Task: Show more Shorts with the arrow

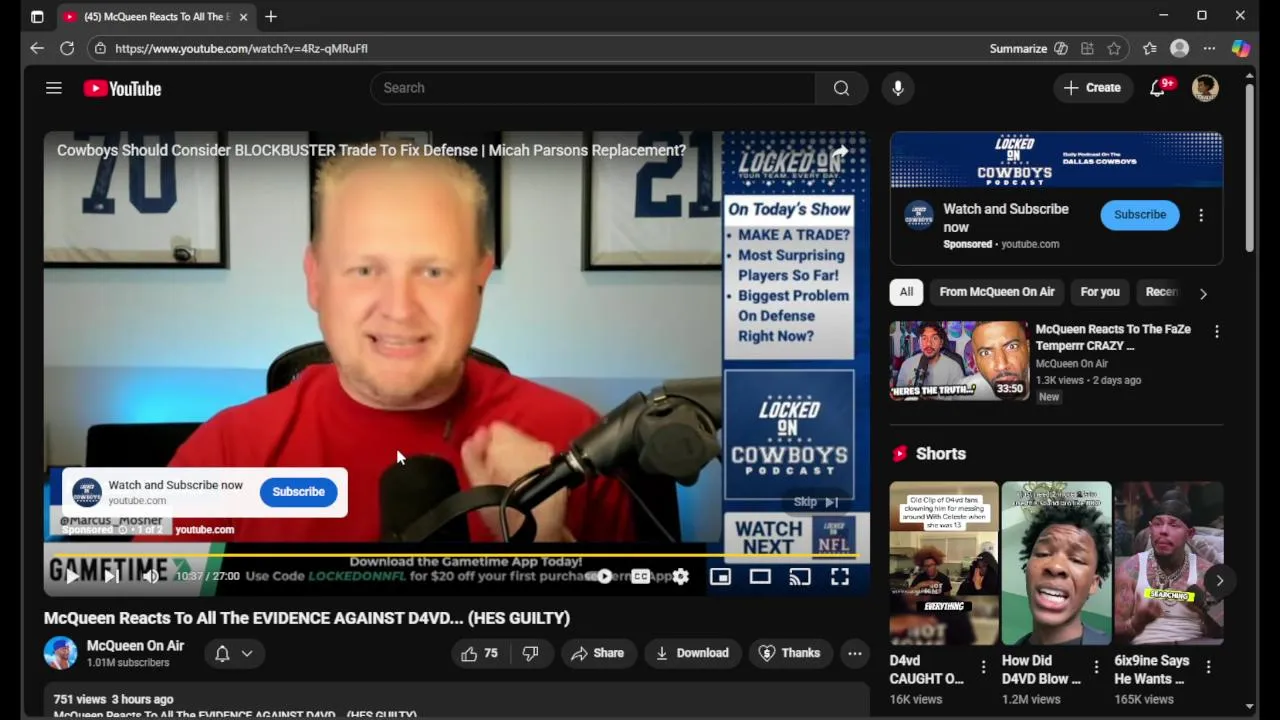Action: [x=1219, y=580]
